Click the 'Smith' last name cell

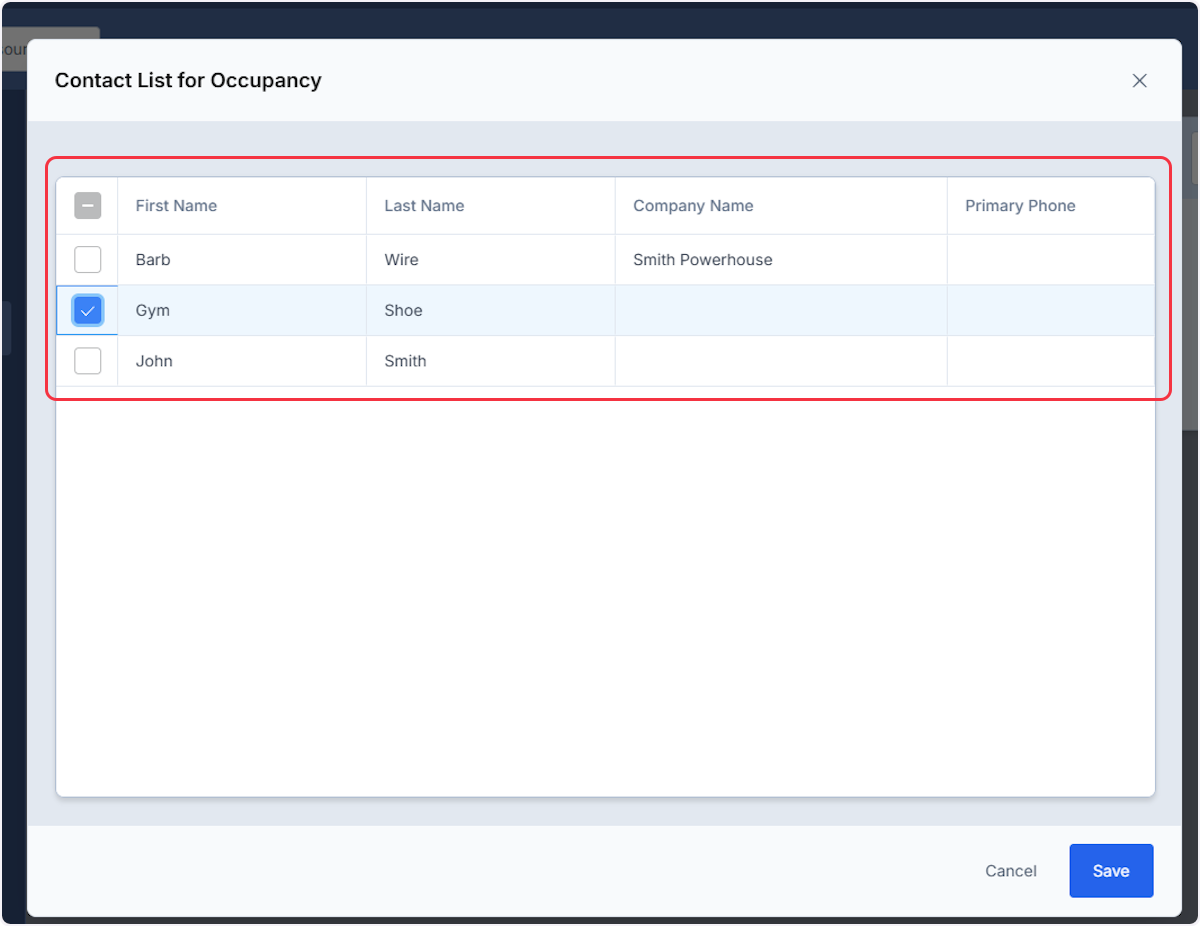point(491,361)
